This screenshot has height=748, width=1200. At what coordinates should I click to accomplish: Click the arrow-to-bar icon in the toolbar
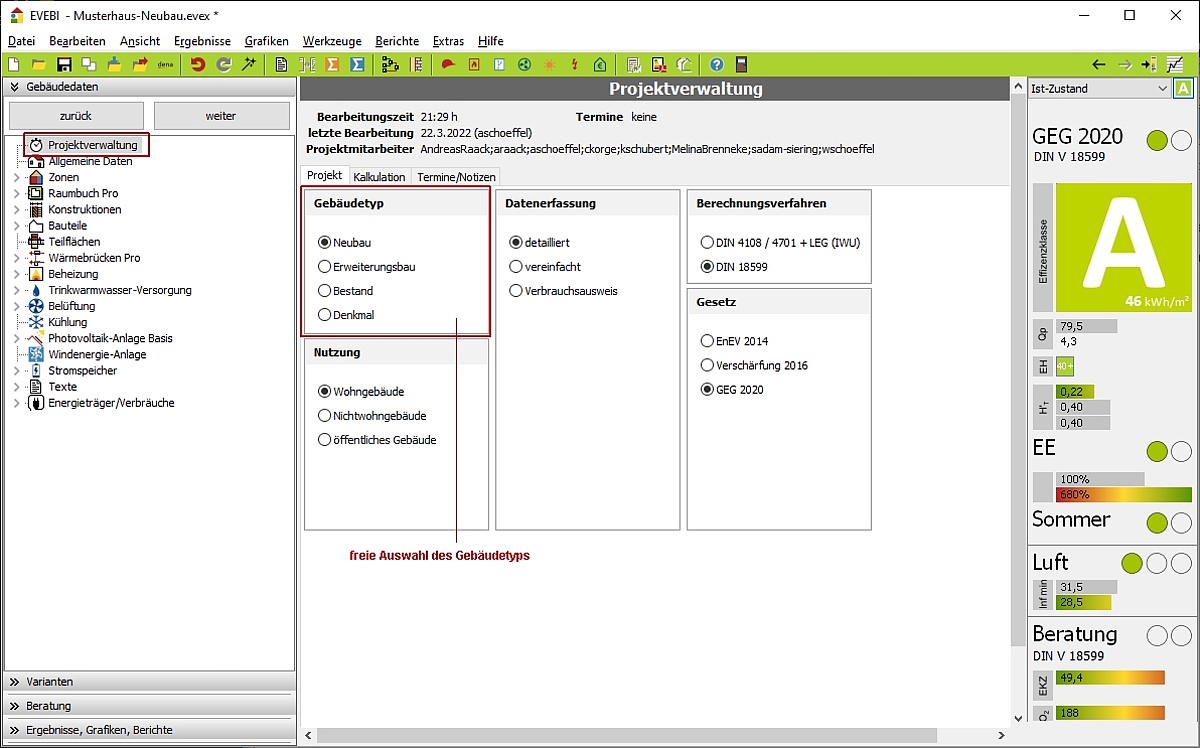(1148, 65)
